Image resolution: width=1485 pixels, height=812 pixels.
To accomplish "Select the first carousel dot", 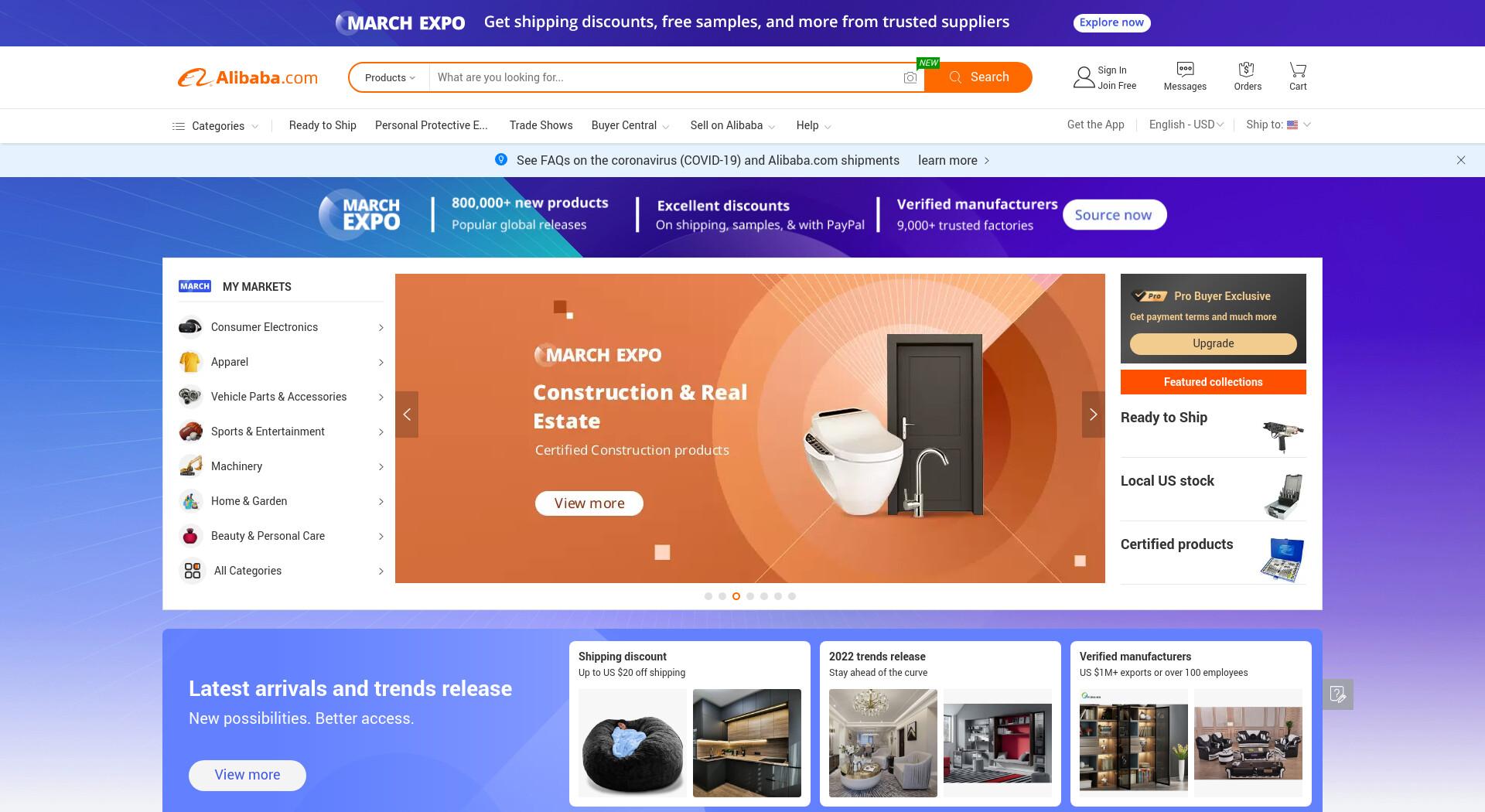I will click(x=708, y=596).
